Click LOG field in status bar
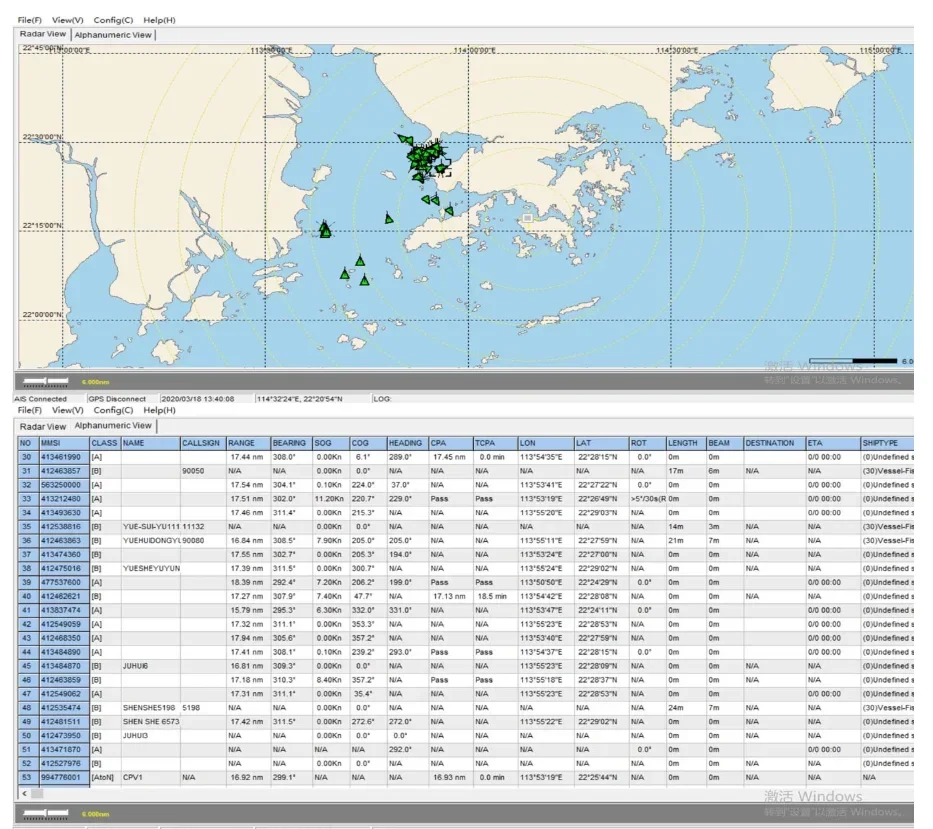The width and height of the screenshot is (933, 829). coord(382,399)
